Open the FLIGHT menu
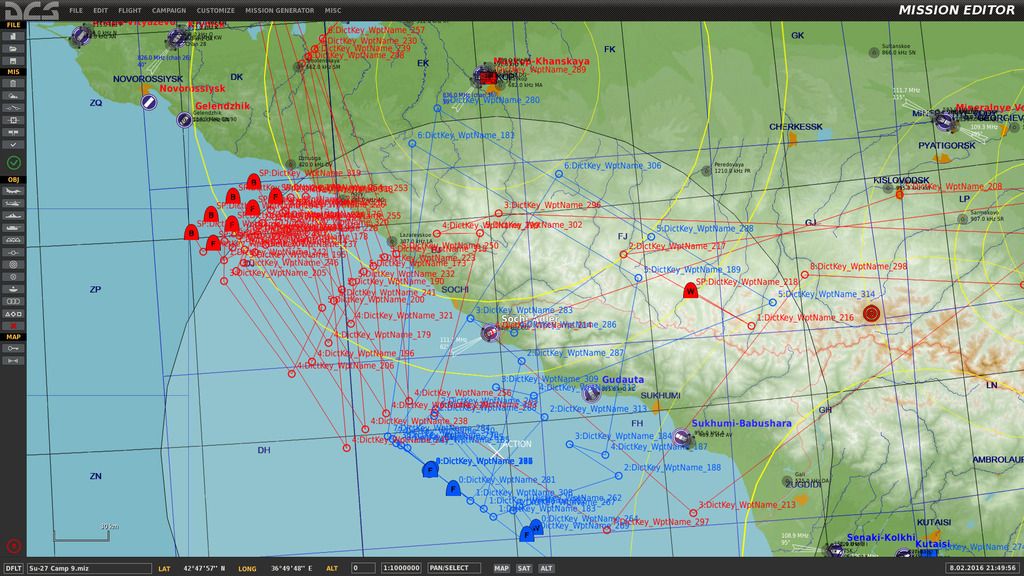This screenshot has width=1024, height=576. 129,10
